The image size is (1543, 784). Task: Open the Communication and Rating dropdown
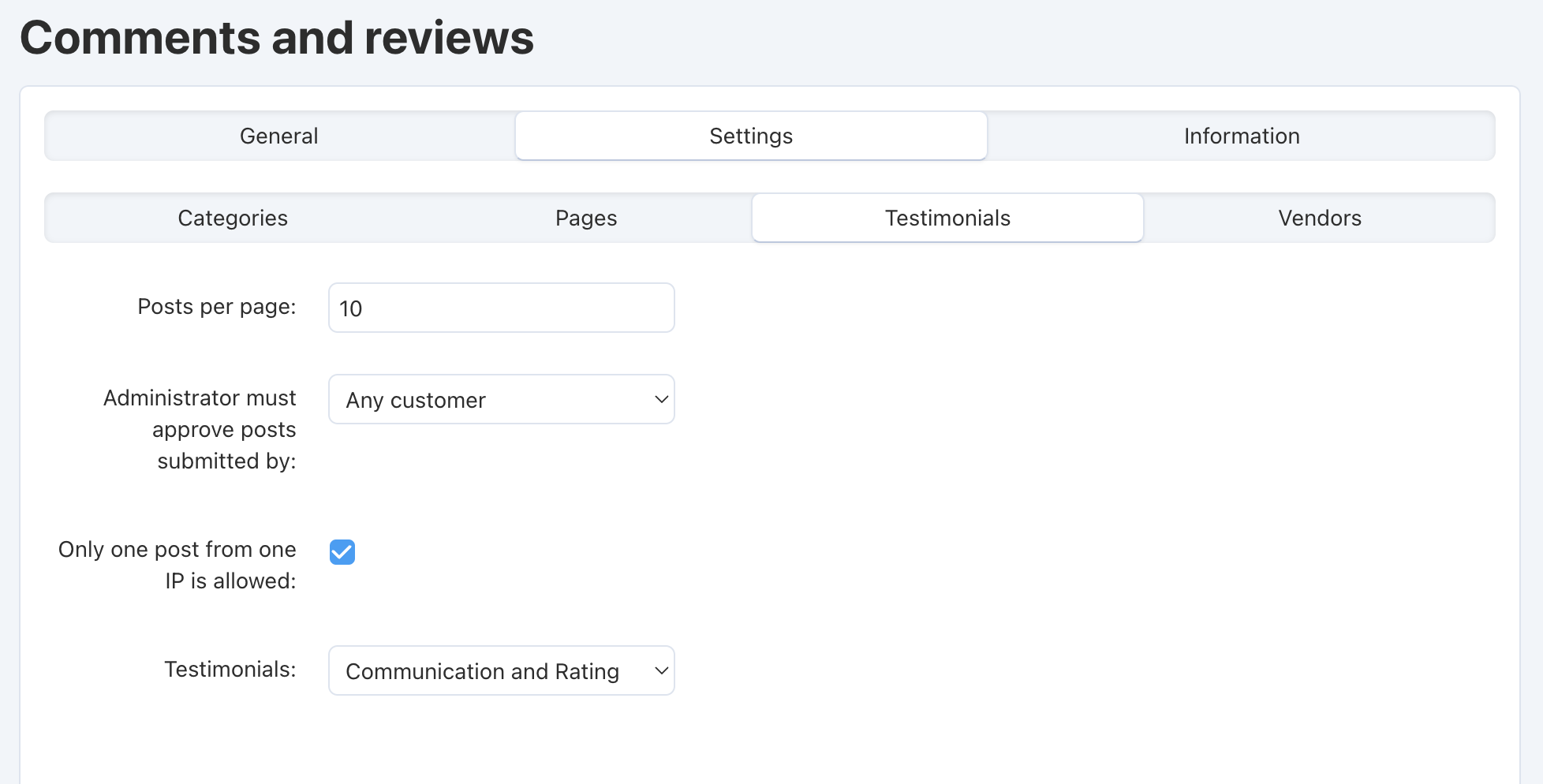502,670
